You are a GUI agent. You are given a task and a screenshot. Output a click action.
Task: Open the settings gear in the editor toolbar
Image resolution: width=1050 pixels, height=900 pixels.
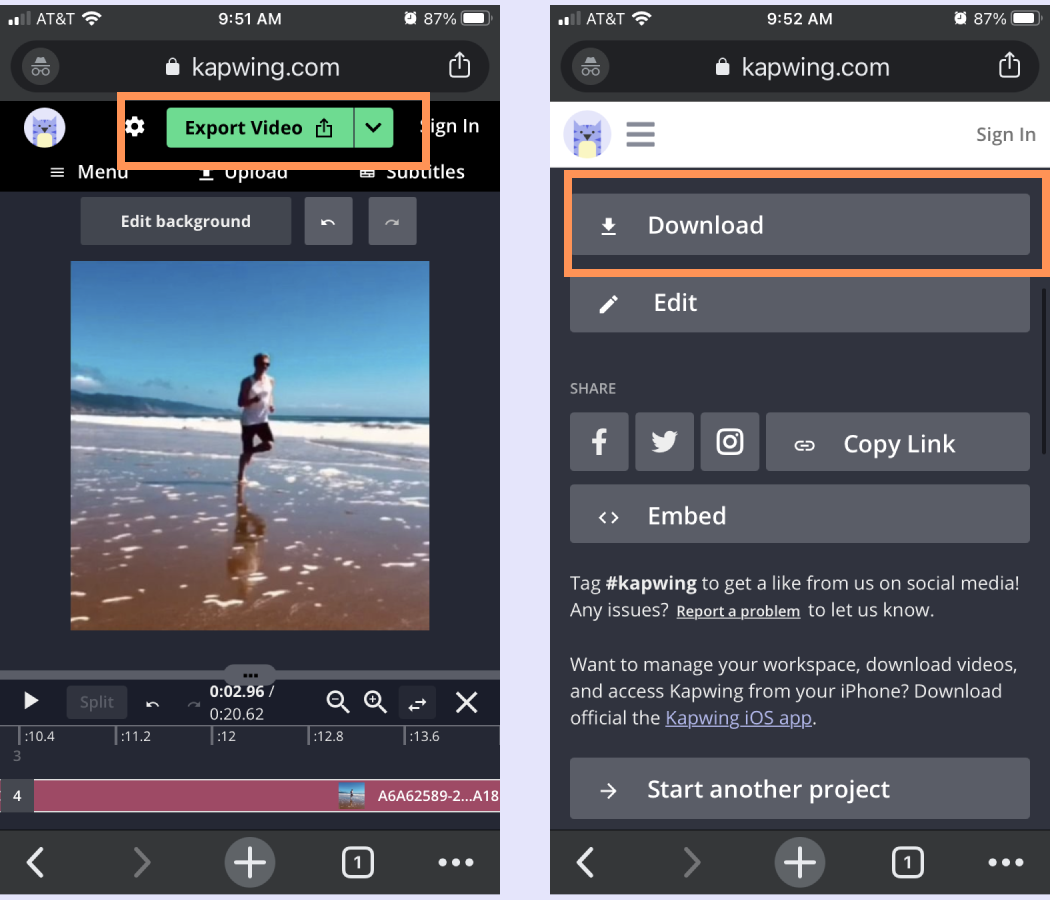click(x=135, y=127)
